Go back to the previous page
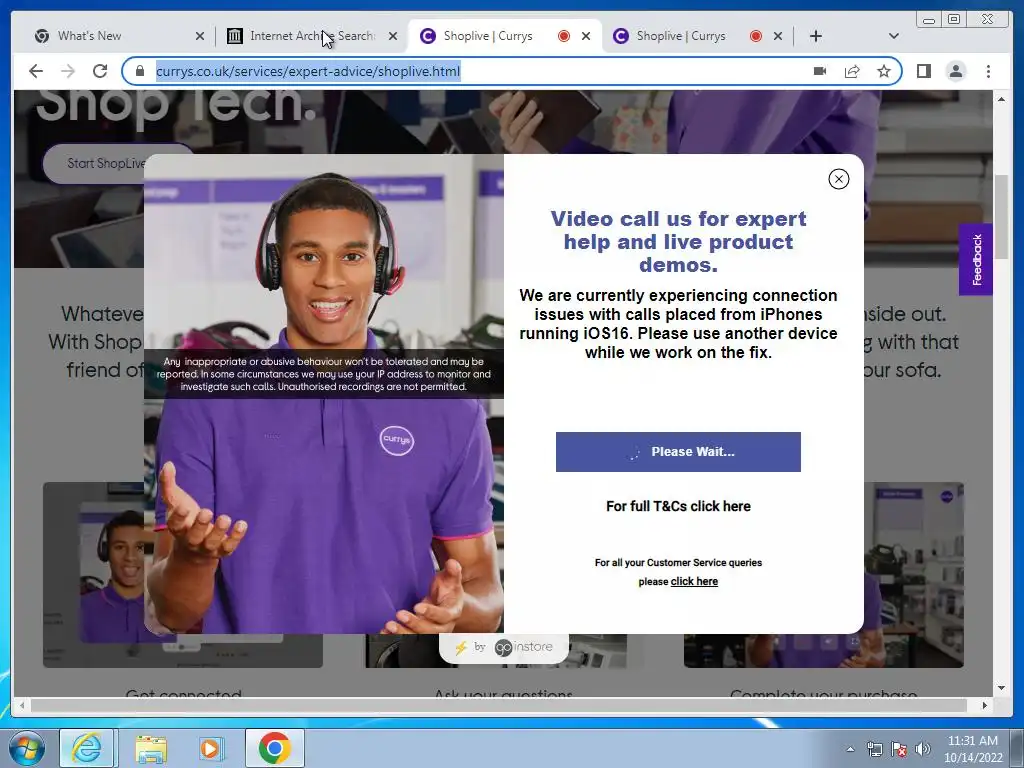The width and height of the screenshot is (1024, 768). (36, 71)
